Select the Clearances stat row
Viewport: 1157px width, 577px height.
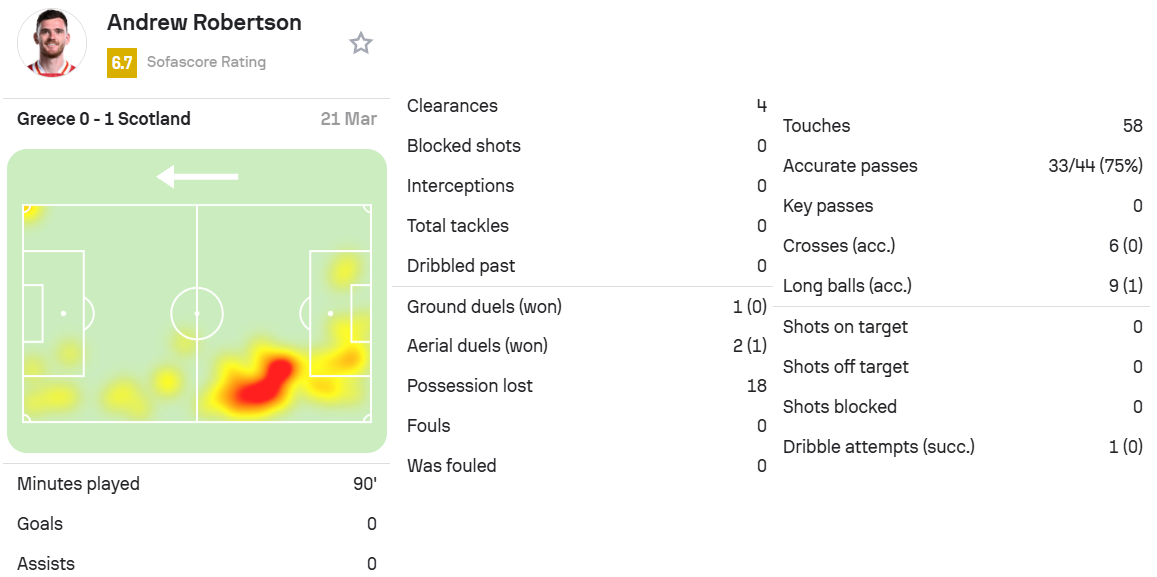point(587,106)
